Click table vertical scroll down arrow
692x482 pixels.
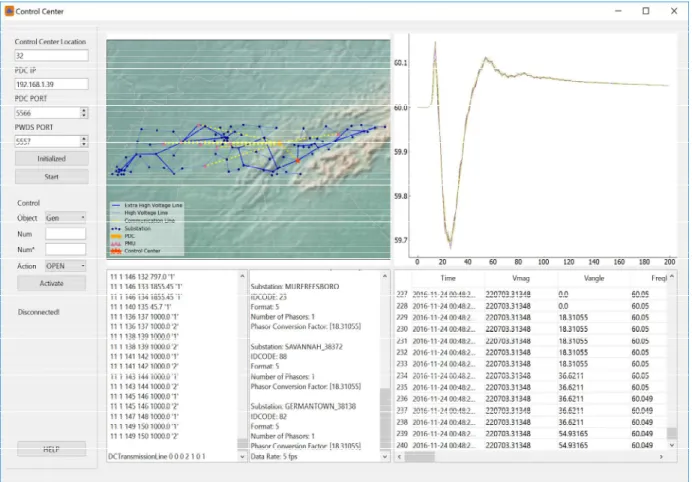pos(672,445)
